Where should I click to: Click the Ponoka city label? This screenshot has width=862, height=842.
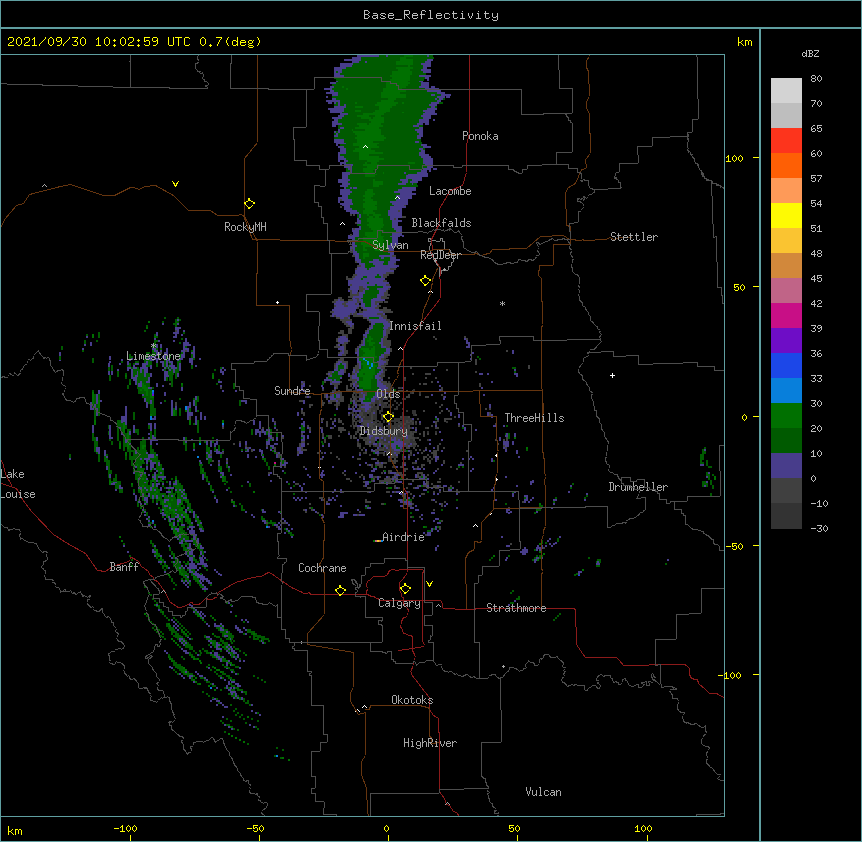tap(480, 136)
